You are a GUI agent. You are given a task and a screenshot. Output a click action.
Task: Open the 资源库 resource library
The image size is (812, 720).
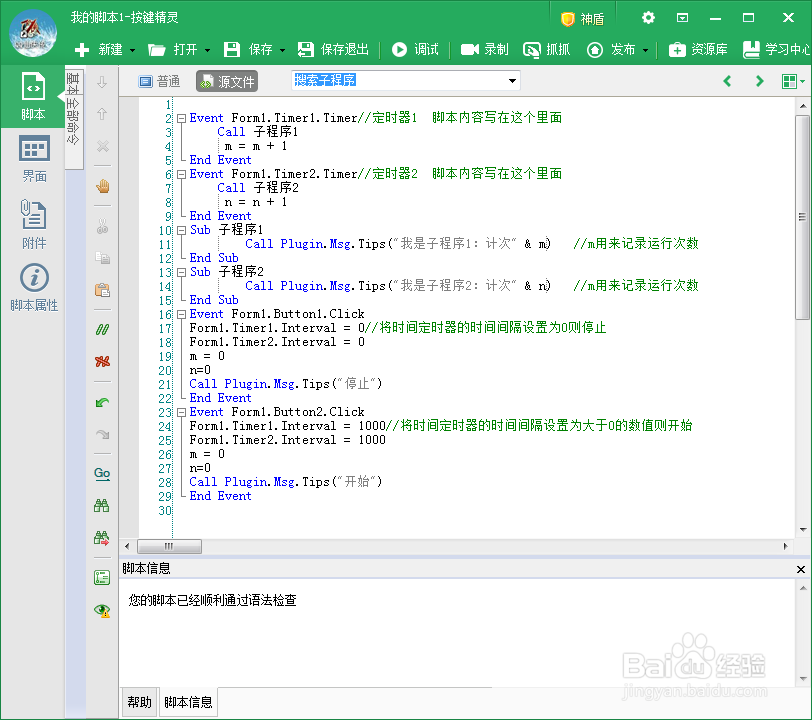click(698, 49)
